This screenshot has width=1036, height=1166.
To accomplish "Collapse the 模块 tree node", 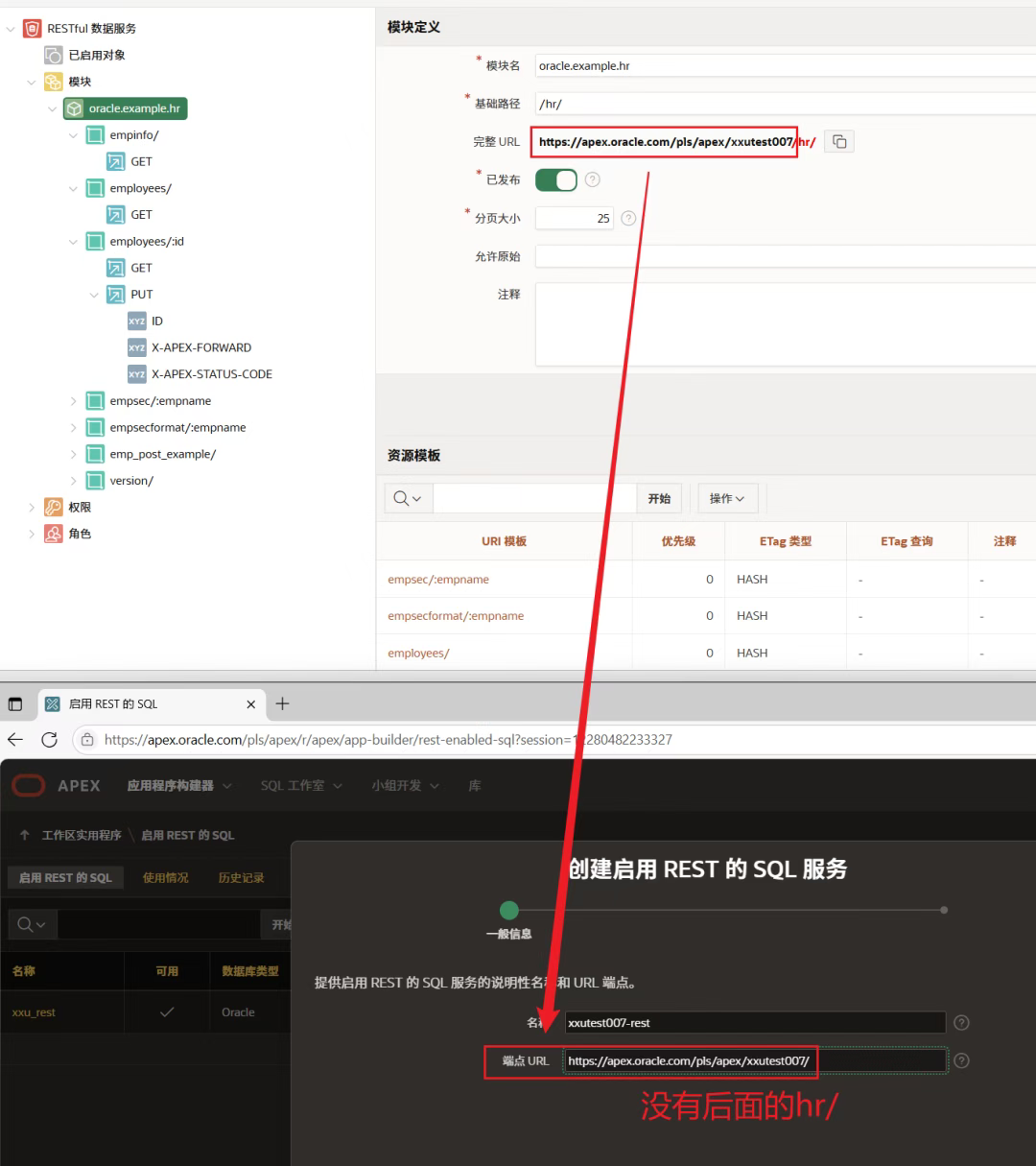I will pos(32,83).
